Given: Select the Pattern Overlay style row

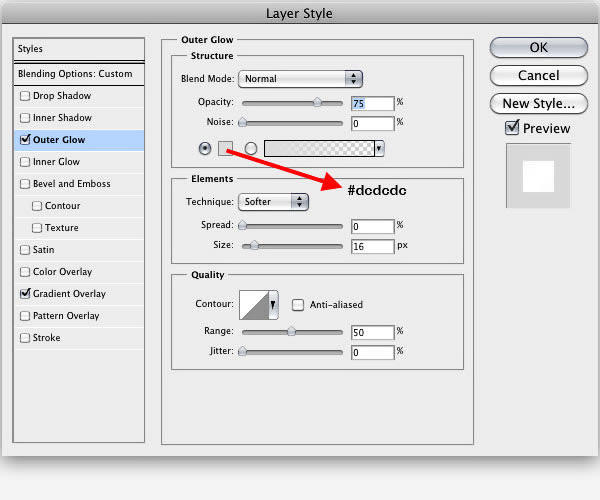Looking at the screenshot, I should tap(79, 316).
